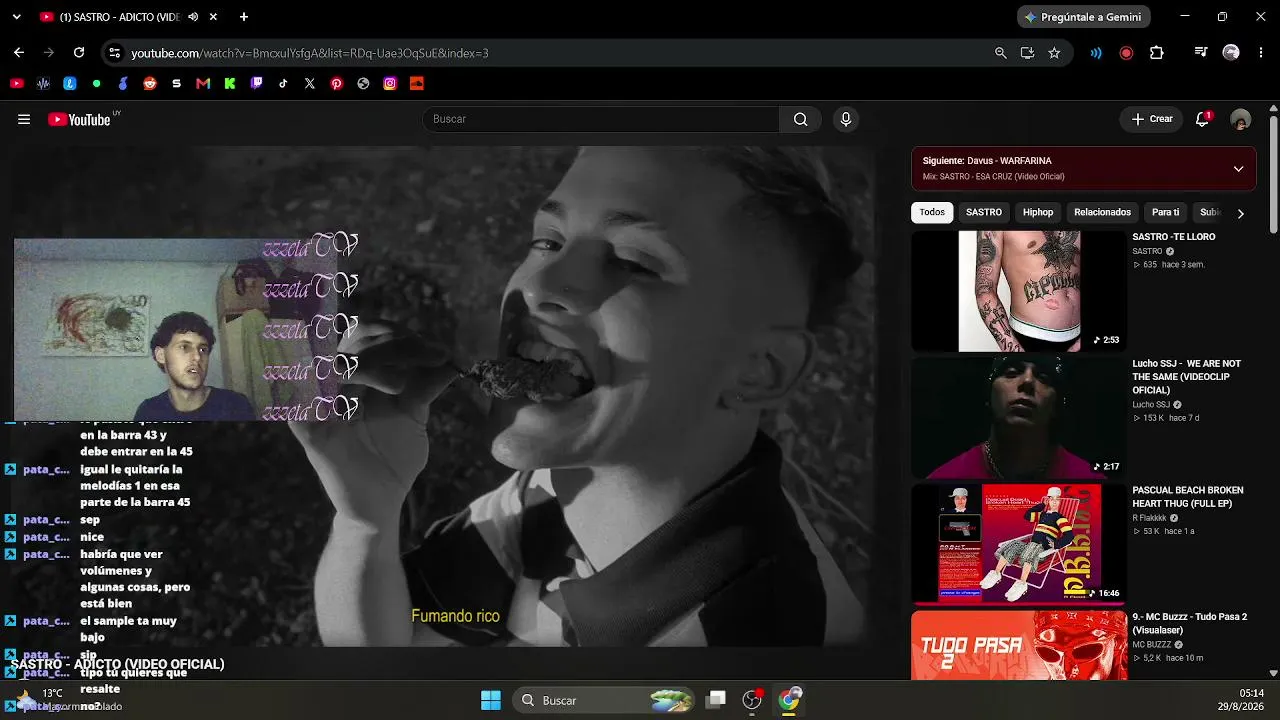Select the Para ti filter chip
The image size is (1280, 720).
pos(1165,212)
